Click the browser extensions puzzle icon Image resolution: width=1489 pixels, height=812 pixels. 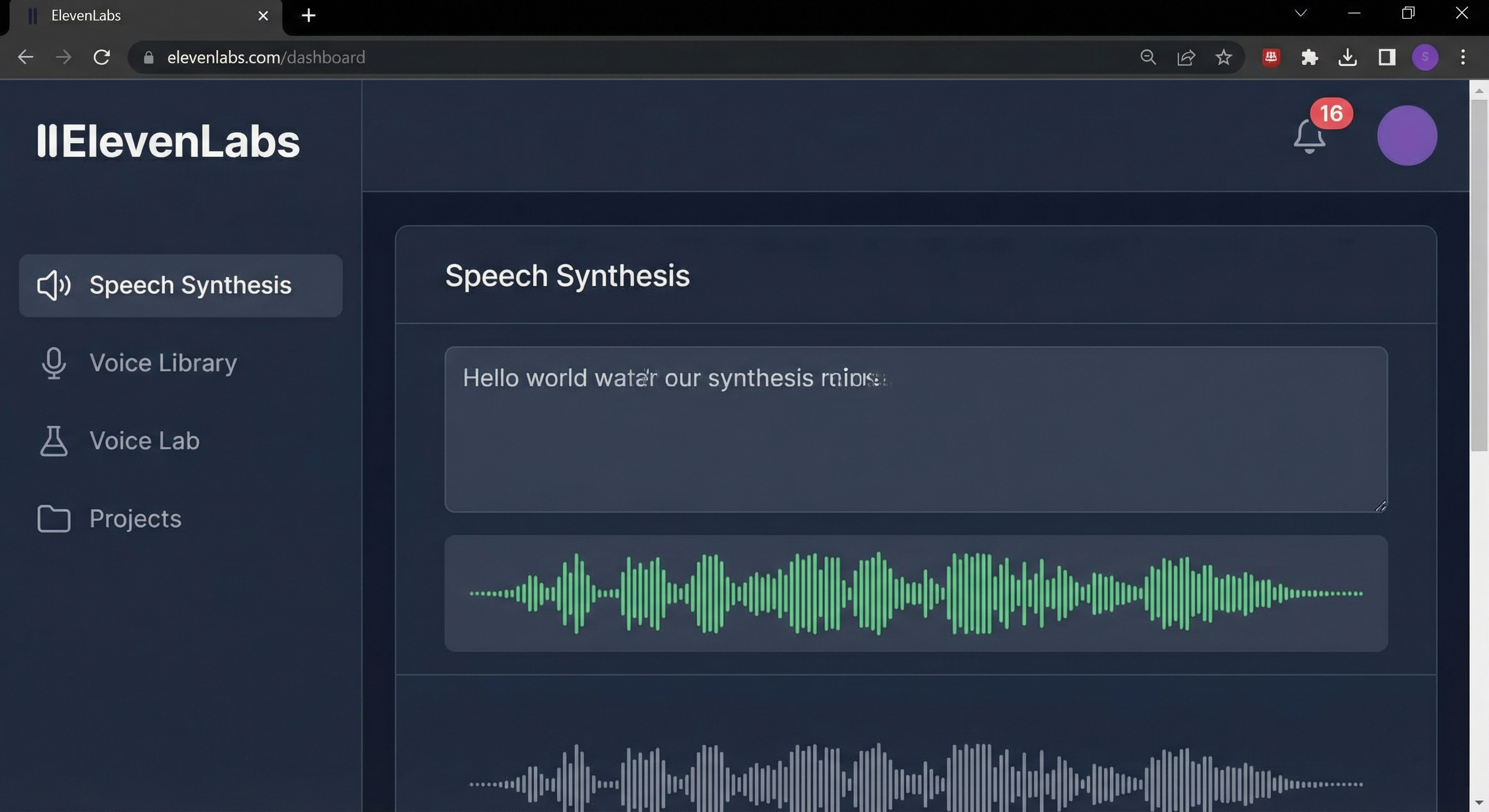(1309, 57)
